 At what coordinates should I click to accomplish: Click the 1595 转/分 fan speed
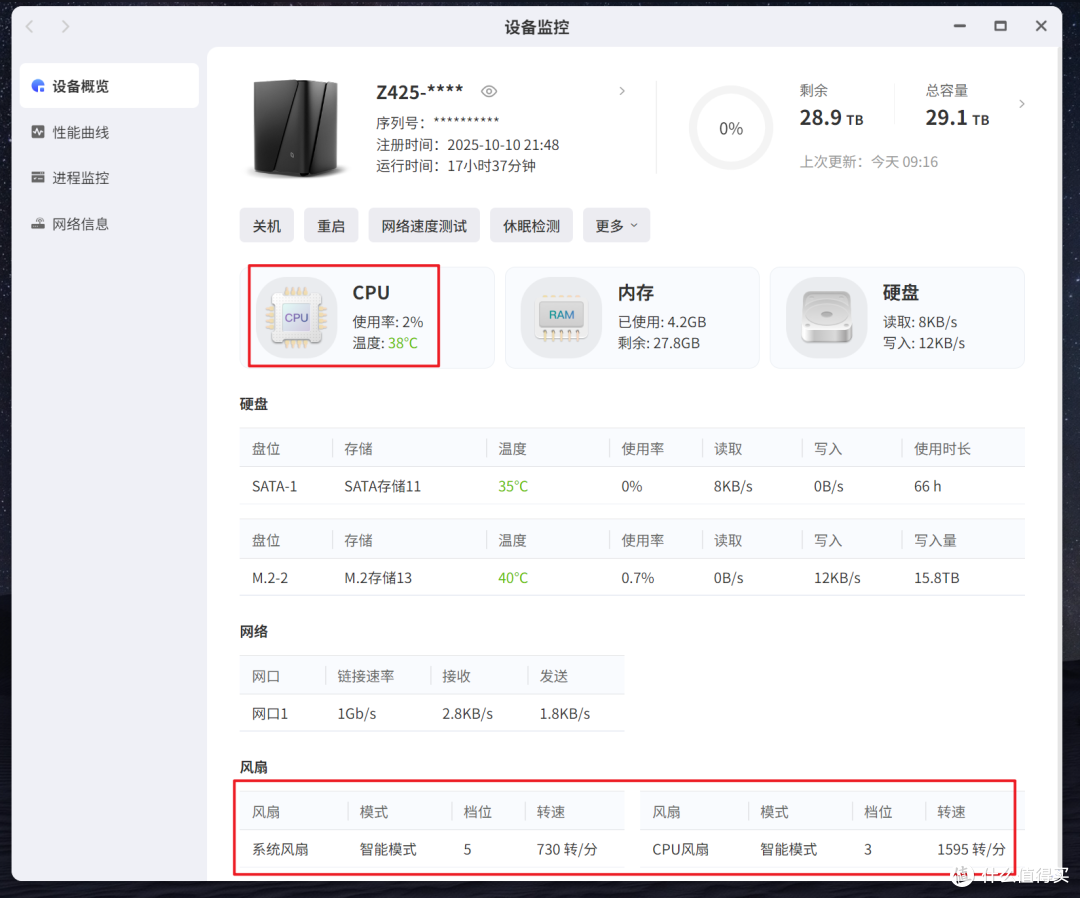tap(971, 849)
